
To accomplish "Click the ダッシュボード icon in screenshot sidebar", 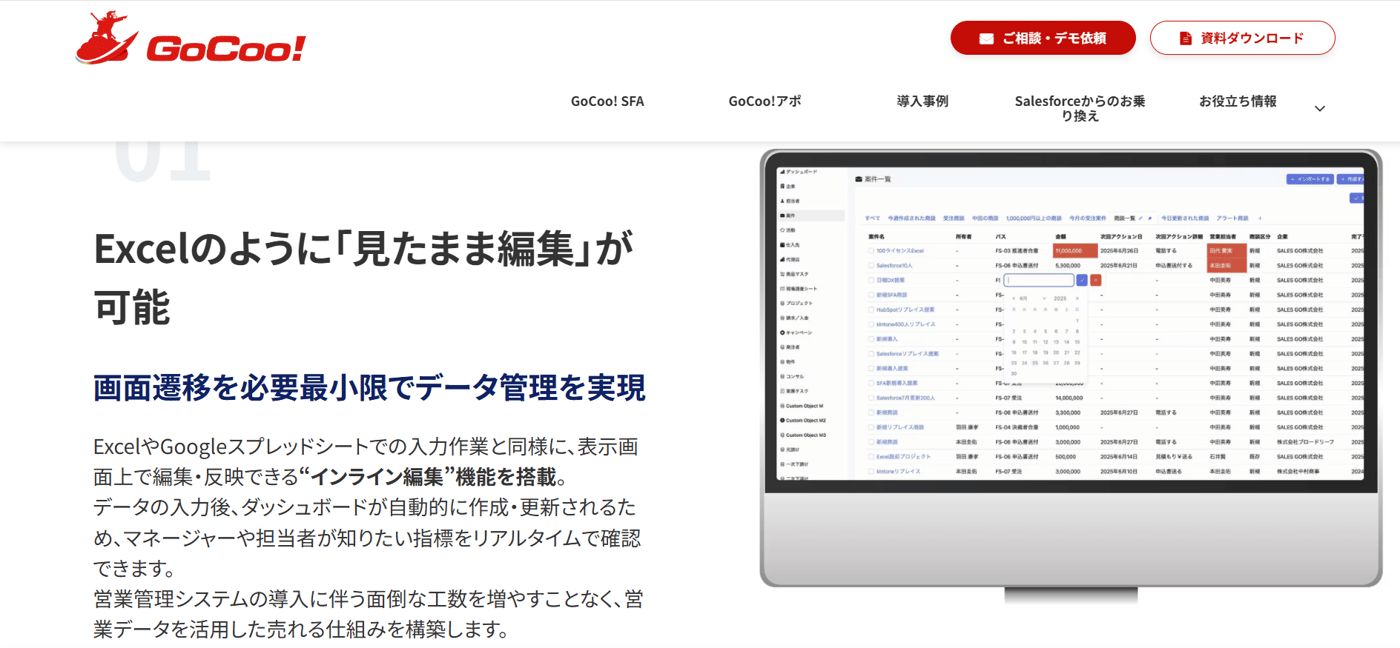I will 782,171.
